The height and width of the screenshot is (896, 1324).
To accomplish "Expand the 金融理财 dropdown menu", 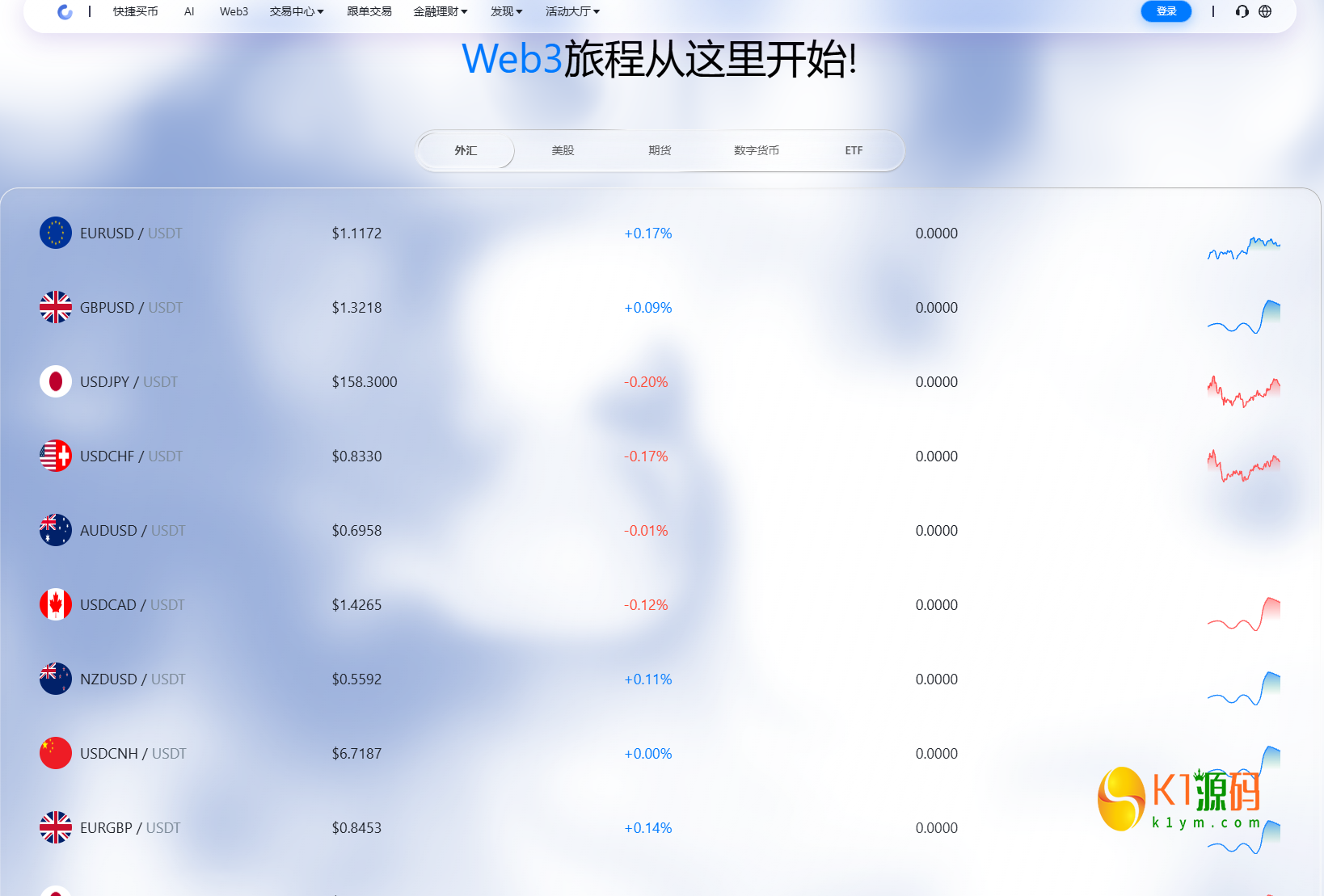I will (441, 11).
